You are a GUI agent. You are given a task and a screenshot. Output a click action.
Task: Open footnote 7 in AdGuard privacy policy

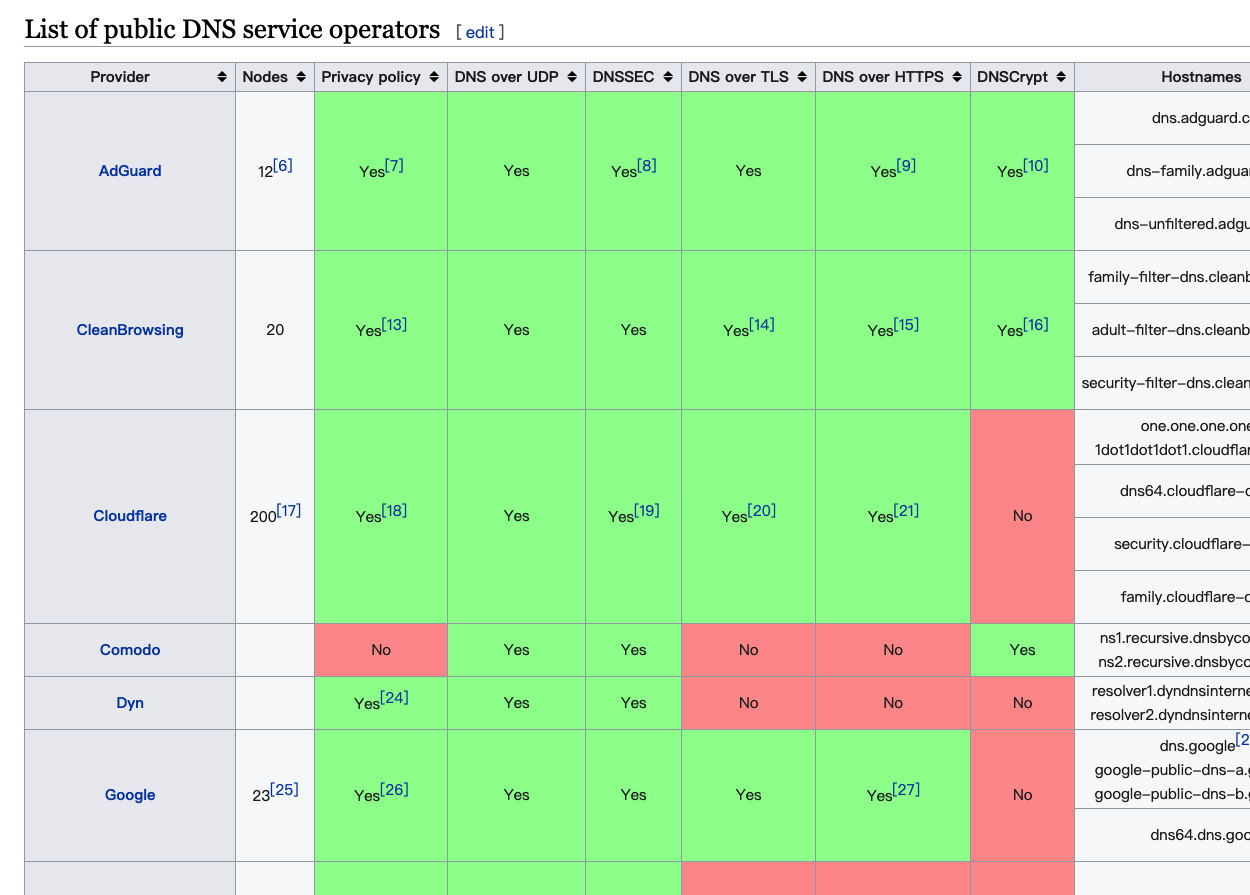(394, 165)
